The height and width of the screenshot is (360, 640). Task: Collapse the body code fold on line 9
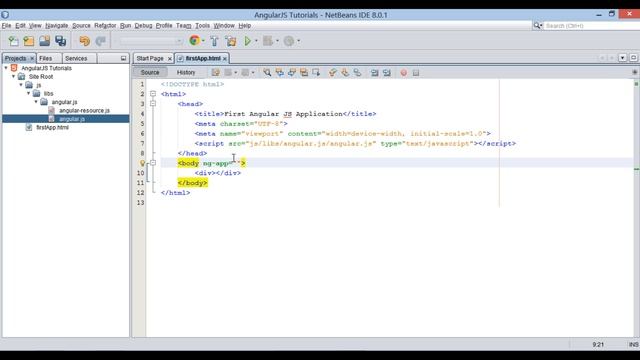tap(153, 163)
